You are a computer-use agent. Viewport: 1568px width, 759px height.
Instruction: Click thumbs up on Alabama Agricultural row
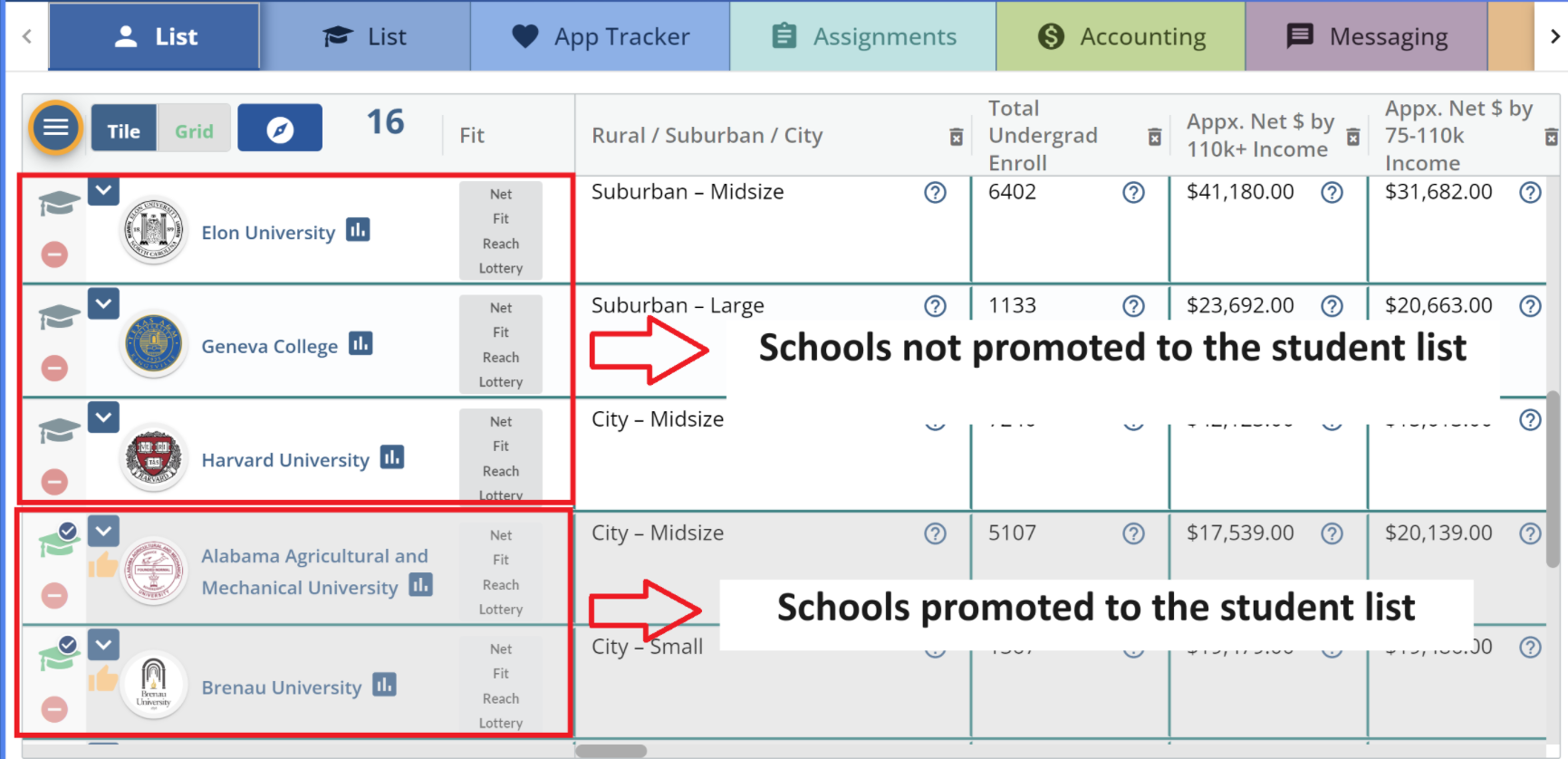(x=103, y=565)
